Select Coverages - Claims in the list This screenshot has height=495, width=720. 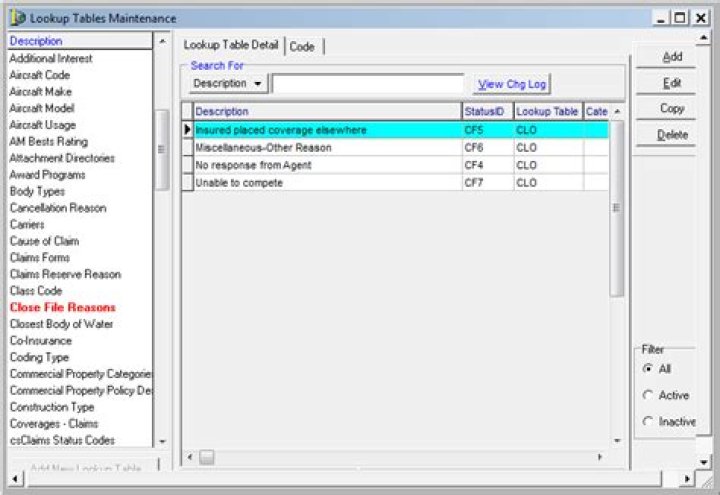pyautogui.click(x=54, y=423)
